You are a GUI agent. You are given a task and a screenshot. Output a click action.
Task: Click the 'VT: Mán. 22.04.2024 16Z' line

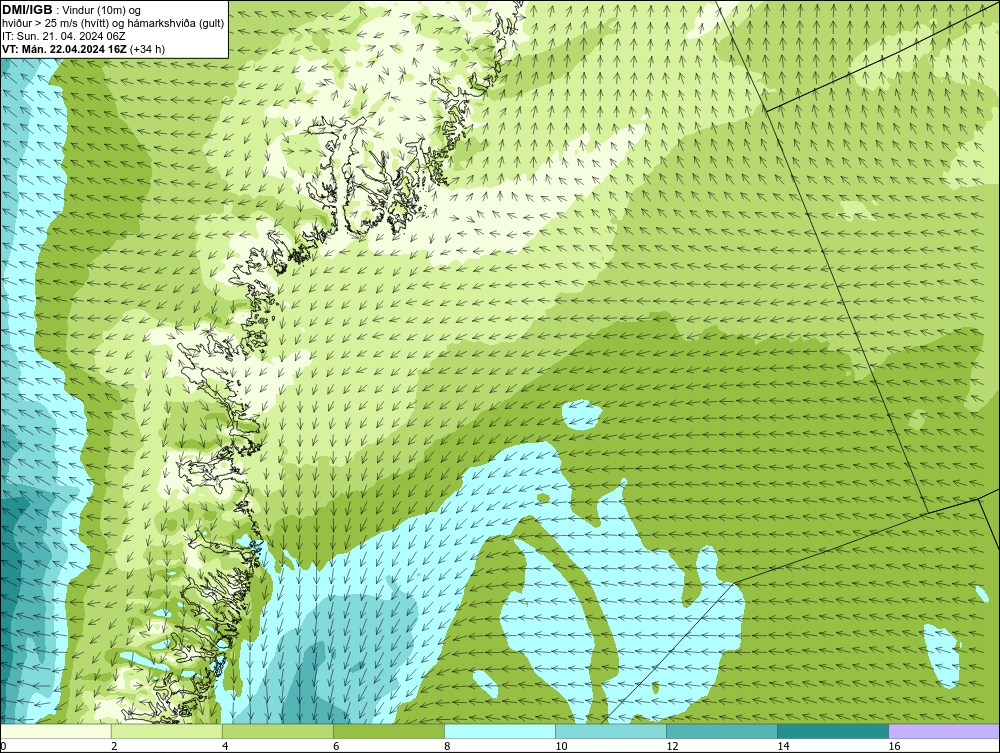64,49
